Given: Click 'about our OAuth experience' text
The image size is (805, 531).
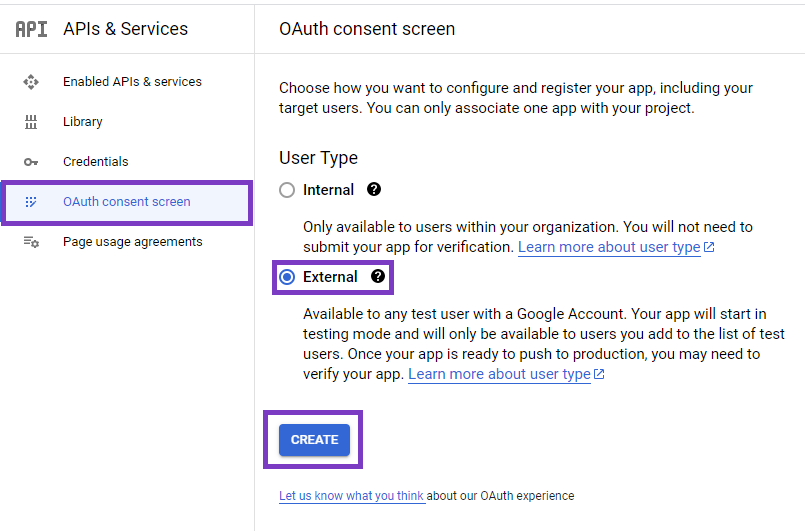Looking at the screenshot, I should pos(501,496).
